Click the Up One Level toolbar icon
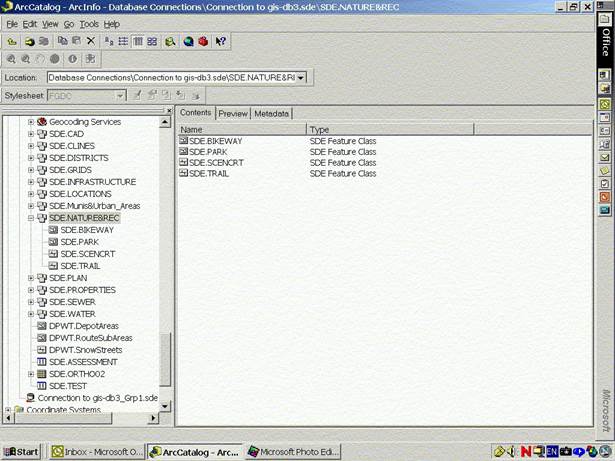Screen dimensions: 615x461 [11, 41]
